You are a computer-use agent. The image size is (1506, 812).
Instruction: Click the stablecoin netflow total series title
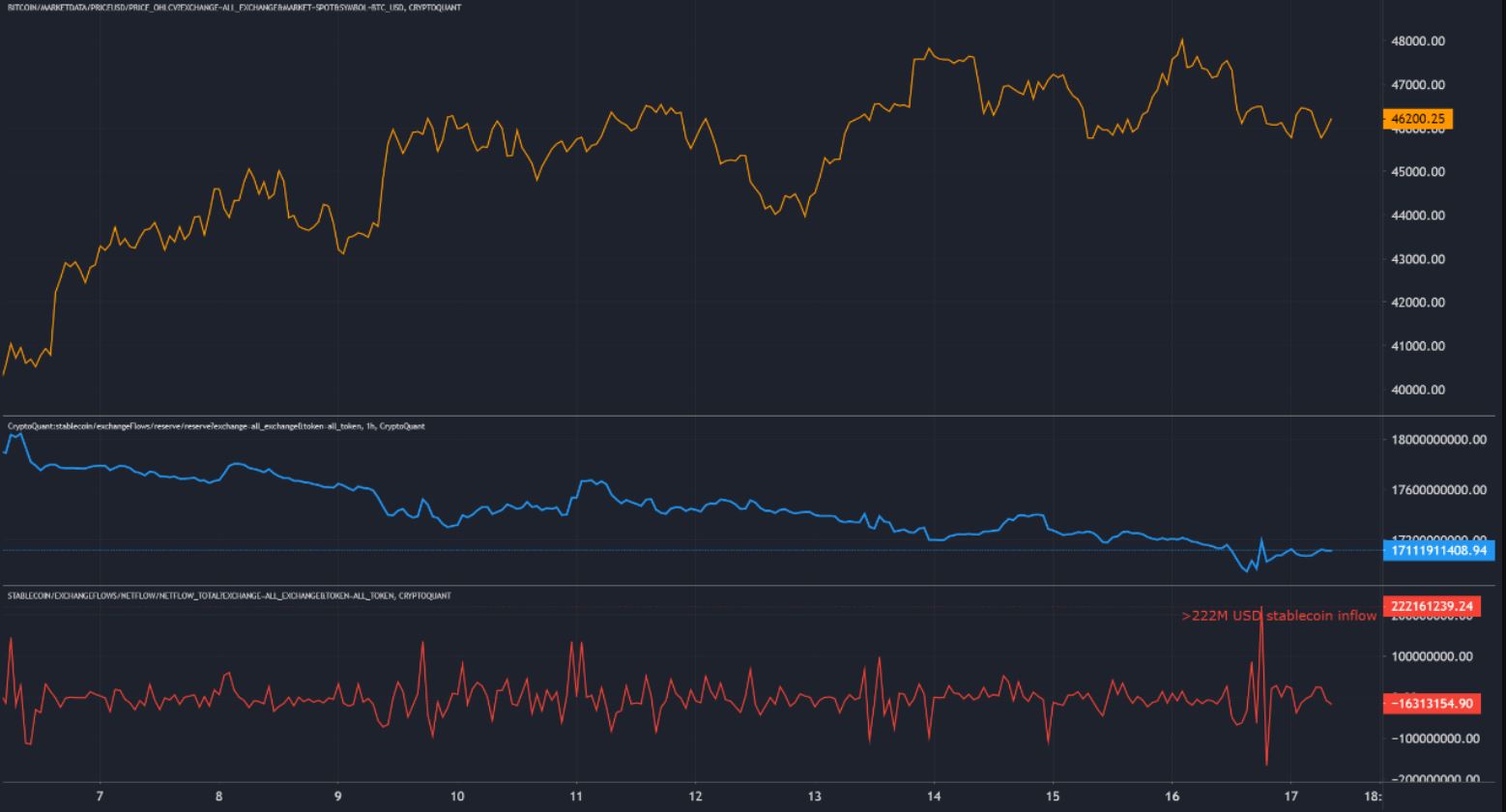point(228,595)
